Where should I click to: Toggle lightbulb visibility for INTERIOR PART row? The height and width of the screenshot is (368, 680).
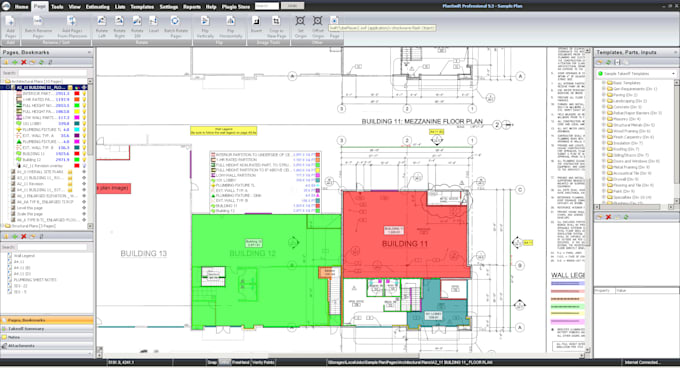(x=84, y=94)
